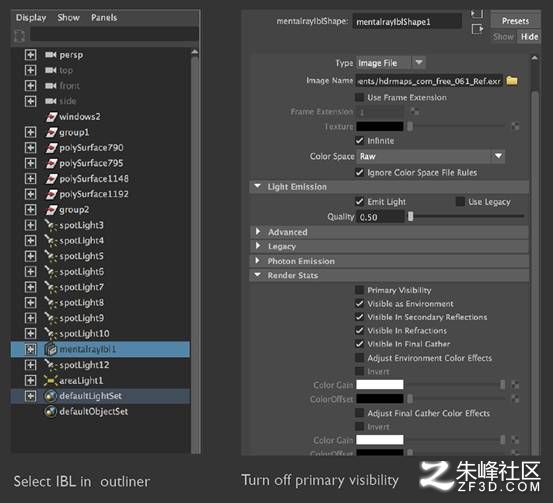Viewport: 553px width, 503px height.
Task: Click the Image Name path field
Action: coord(429,81)
